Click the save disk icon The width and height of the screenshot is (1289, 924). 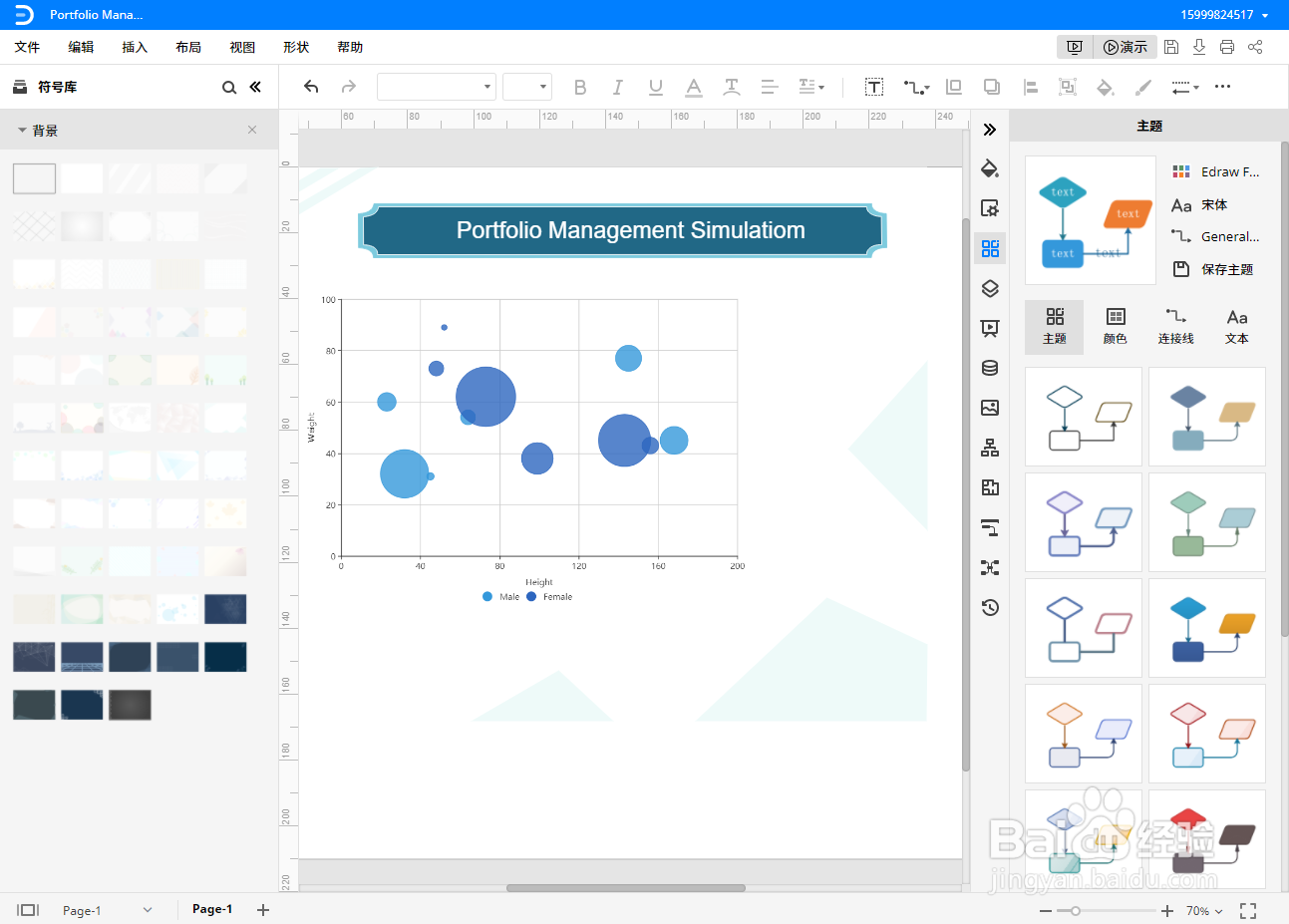(1171, 47)
